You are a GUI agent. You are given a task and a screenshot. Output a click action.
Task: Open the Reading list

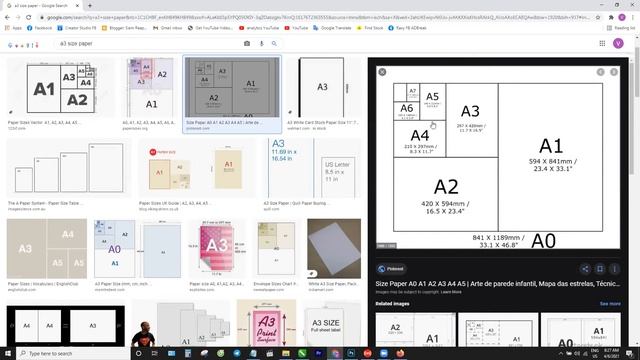point(621,28)
